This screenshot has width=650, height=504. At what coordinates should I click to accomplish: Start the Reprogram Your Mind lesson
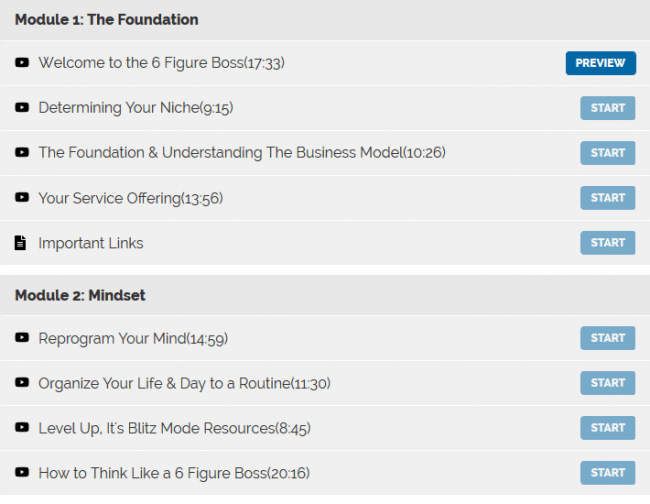(x=607, y=338)
